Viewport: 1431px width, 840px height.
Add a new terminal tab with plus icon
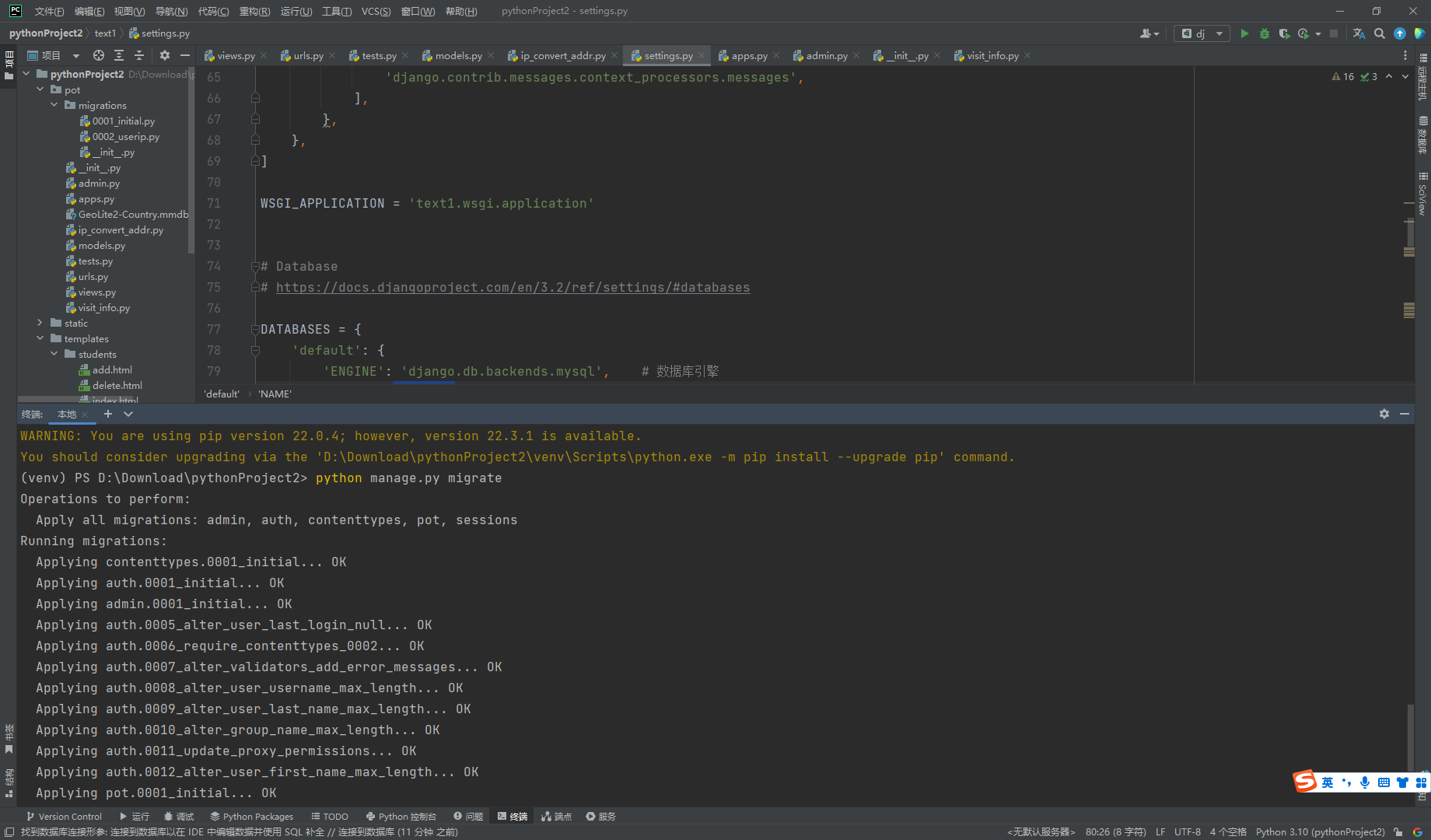click(x=108, y=414)
